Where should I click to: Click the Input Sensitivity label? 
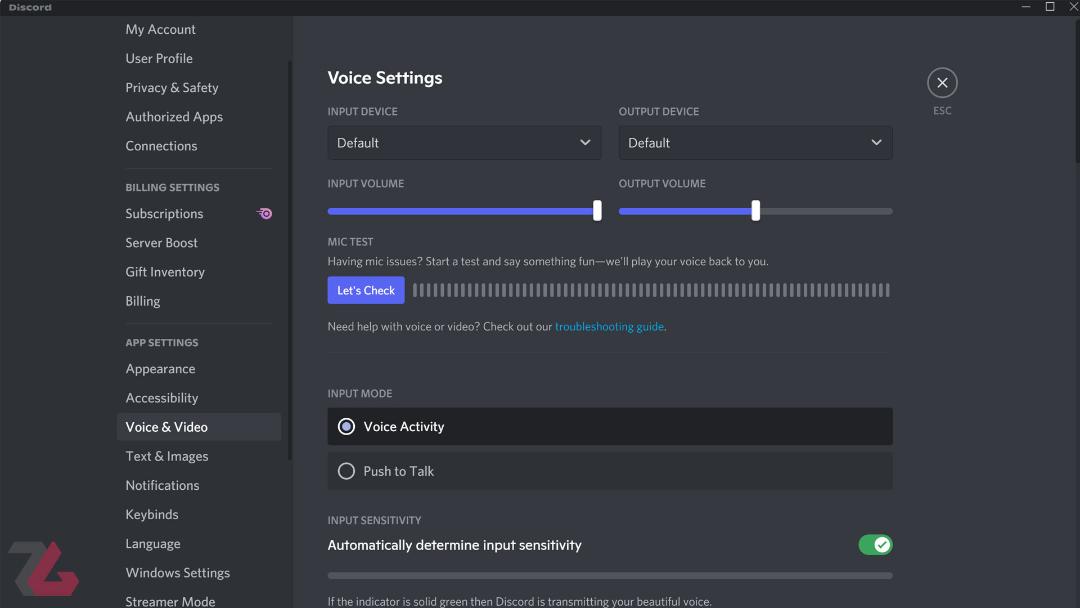[374, 521]
